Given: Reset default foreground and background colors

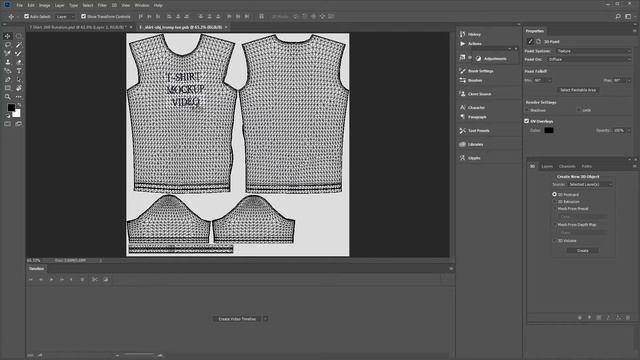Looking at the screenshot, I should [7, 116].
